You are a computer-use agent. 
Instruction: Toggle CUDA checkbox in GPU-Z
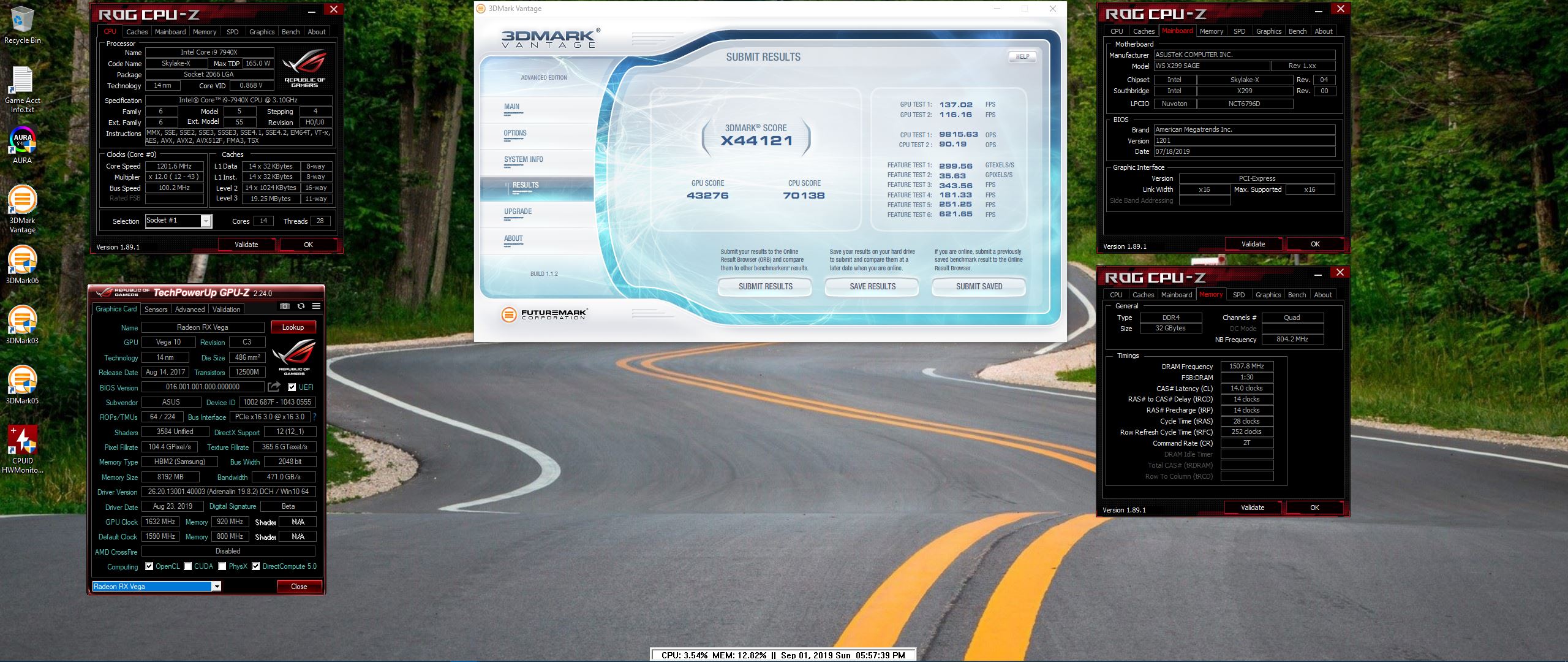click(188, 566)
